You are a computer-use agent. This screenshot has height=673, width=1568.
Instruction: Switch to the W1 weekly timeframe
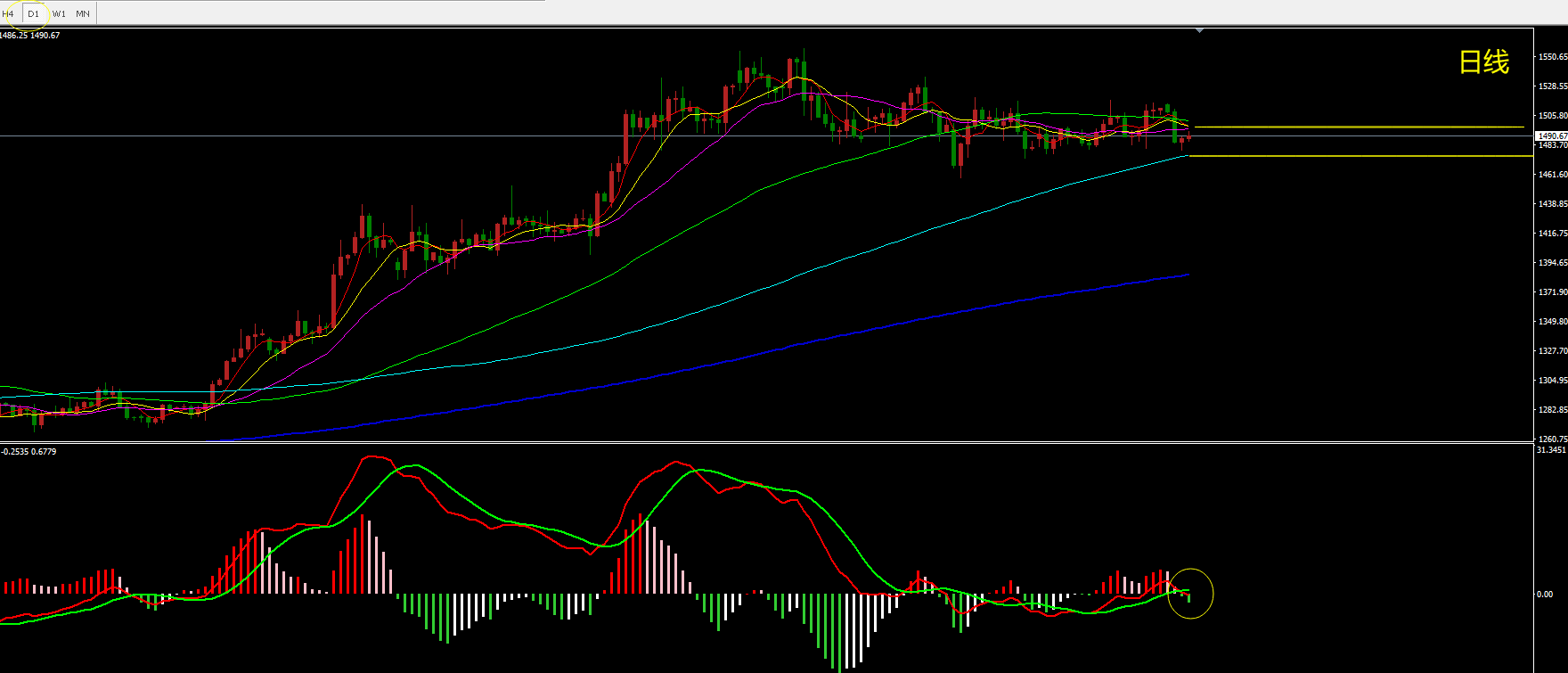tap(59, 13)
